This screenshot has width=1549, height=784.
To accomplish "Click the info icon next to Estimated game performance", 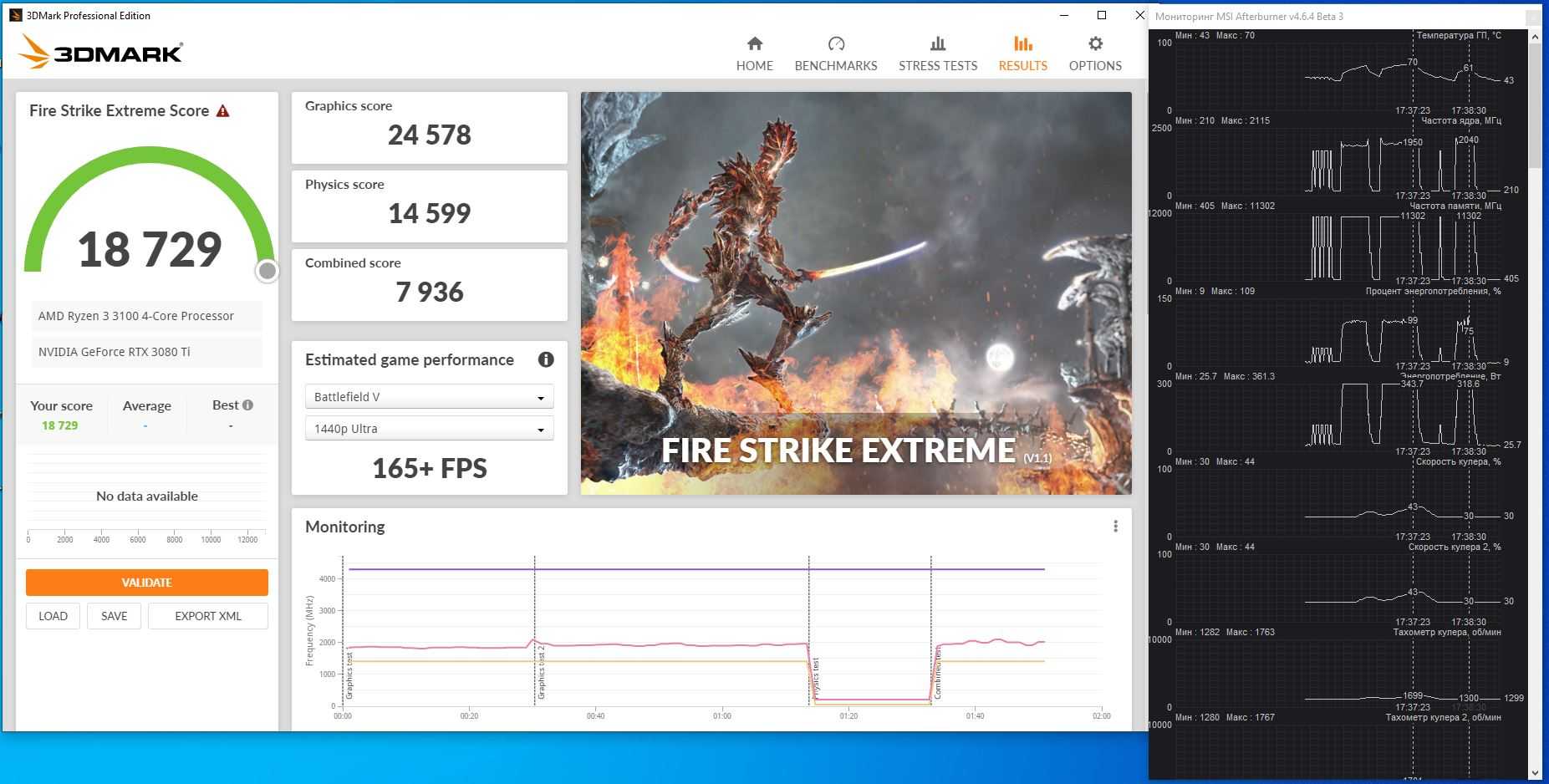I will pos(546,359).
